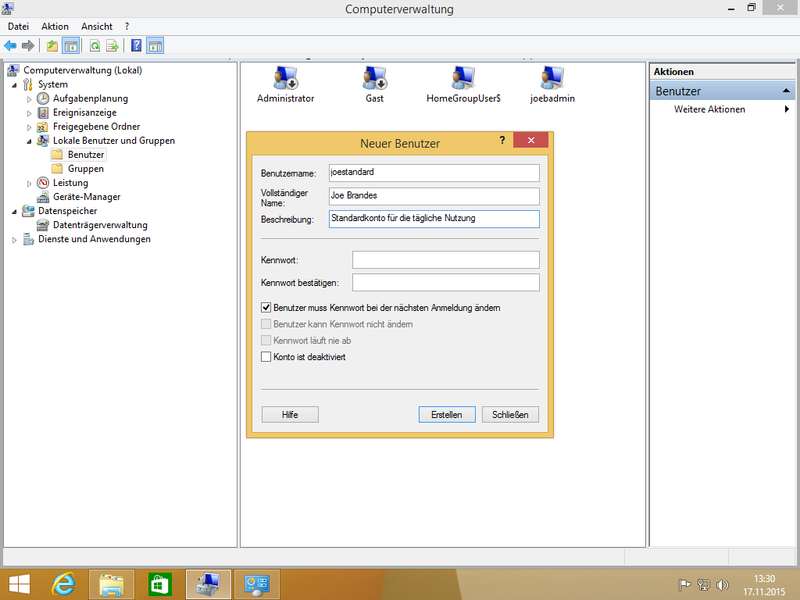Collapse the Lokale Benutzer und Gruppen node
This screenshot has width=800, height=600.
point(28,141)
